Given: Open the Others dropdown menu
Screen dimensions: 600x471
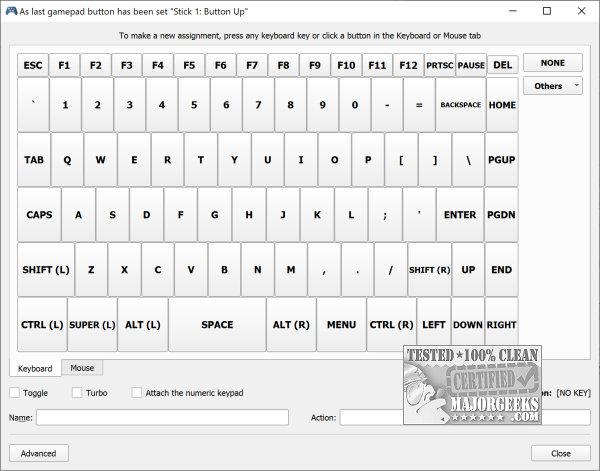Looking at the screenshot, I should pyautogui.click(x=552, y=86).
